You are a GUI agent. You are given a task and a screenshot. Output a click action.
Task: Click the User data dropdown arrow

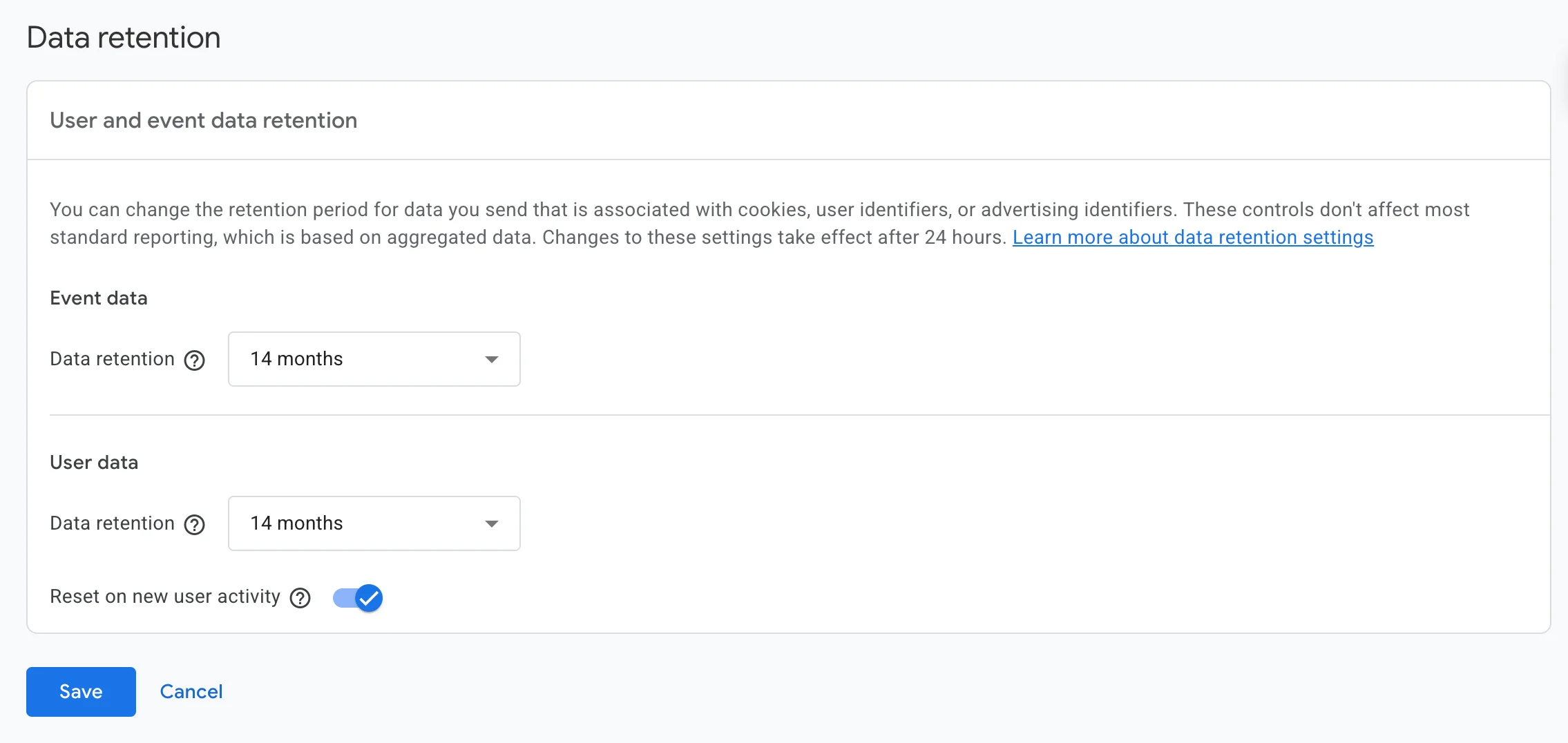coord(491,523)
